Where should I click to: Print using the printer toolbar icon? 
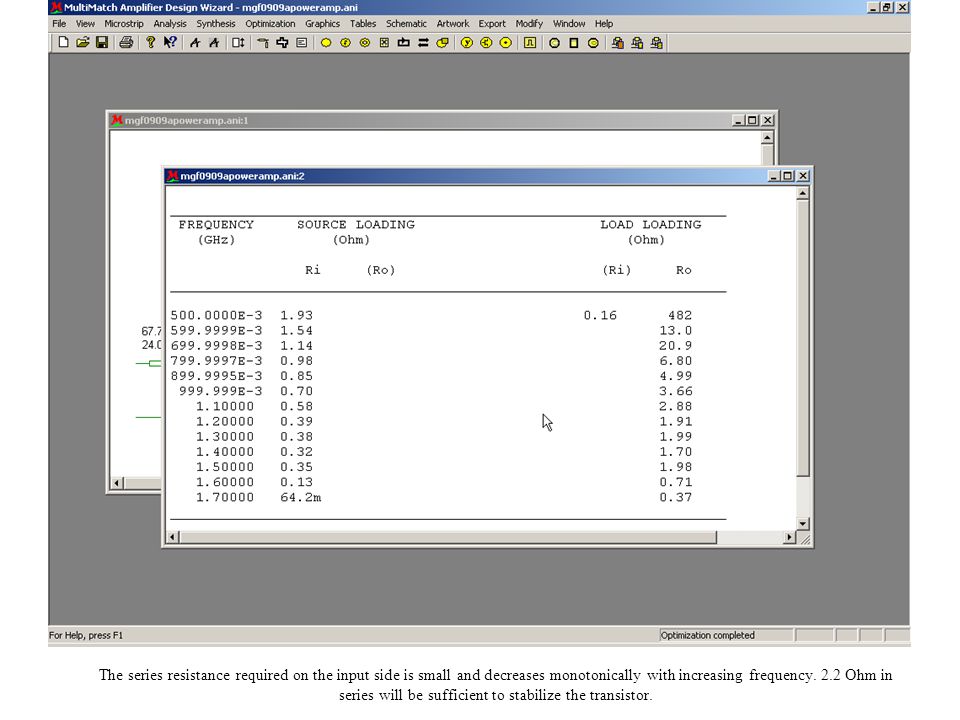point(126,42)
